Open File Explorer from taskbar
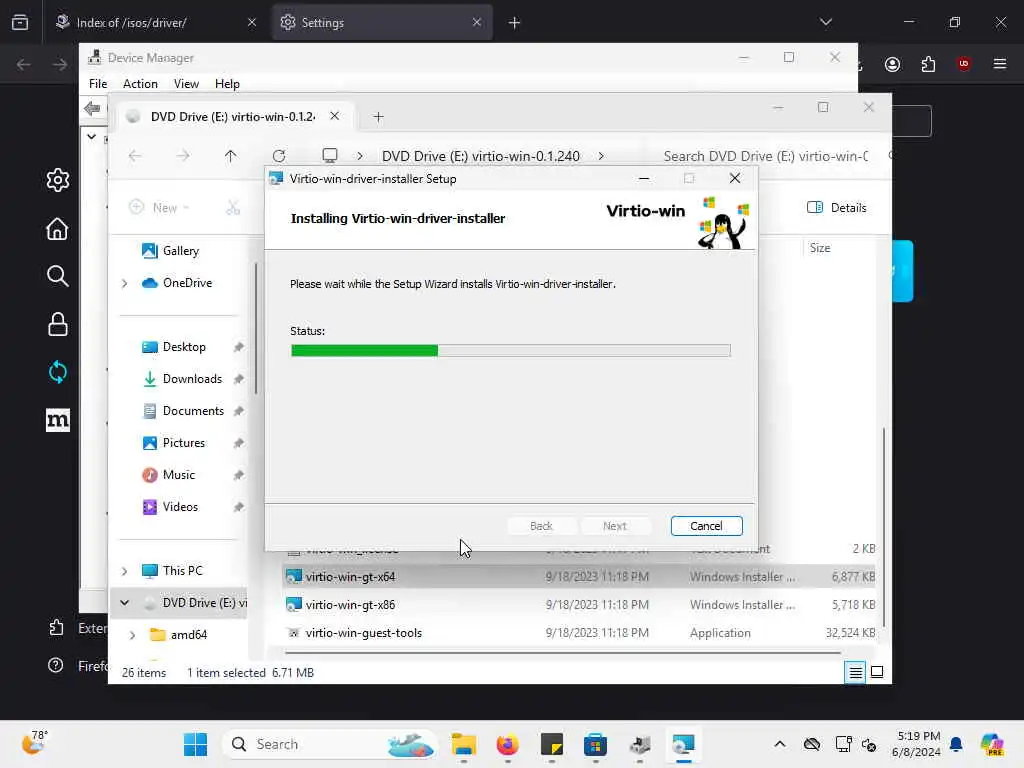This screenshot has height=768, width=1024. [464, 744]
